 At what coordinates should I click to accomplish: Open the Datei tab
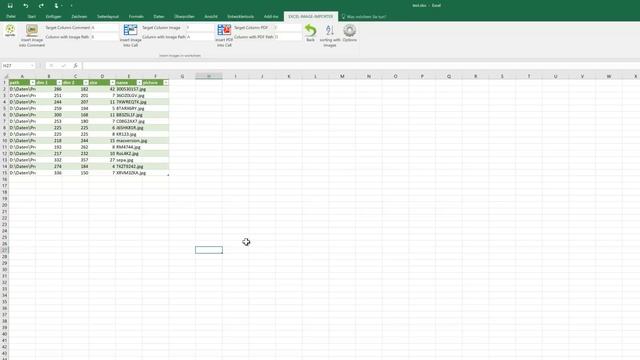click(11, 17)
